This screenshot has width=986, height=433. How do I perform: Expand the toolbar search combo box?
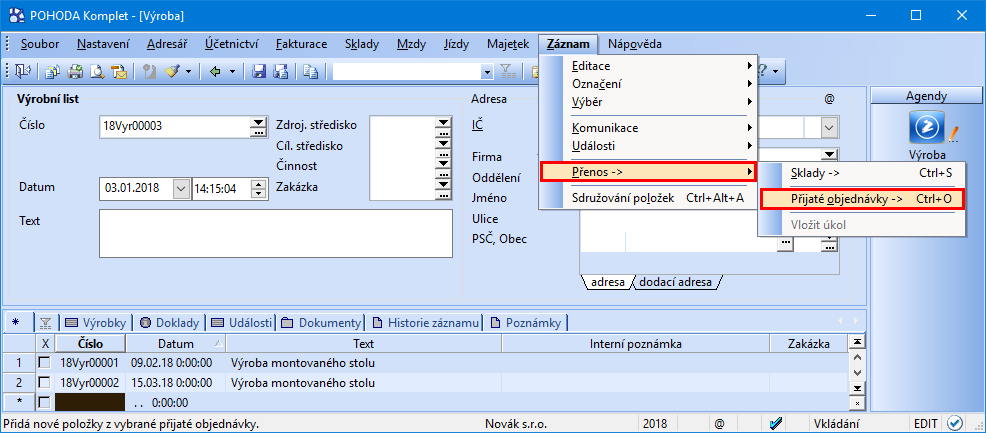coord(487,72)
